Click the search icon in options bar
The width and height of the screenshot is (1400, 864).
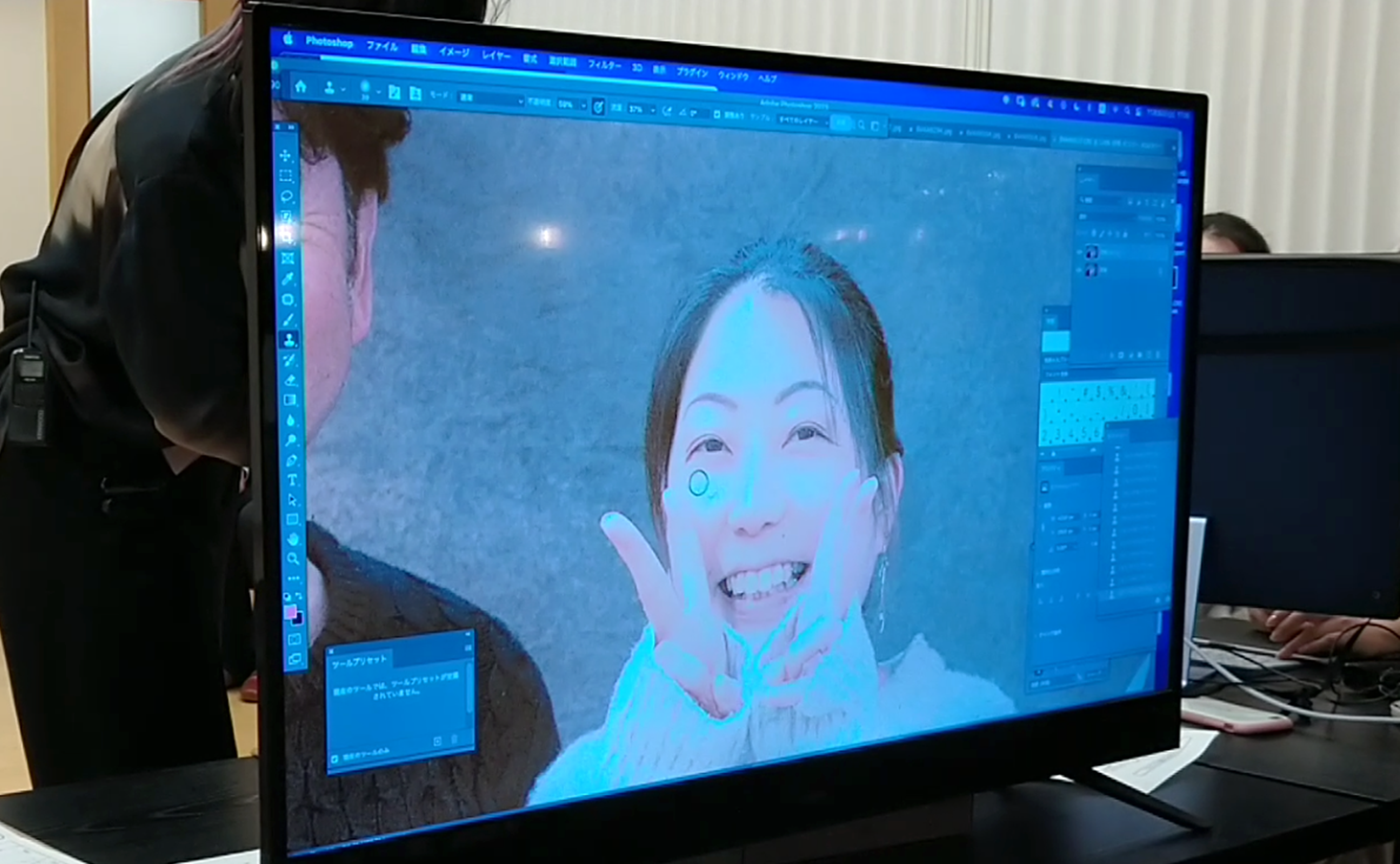tap(861, 125)
